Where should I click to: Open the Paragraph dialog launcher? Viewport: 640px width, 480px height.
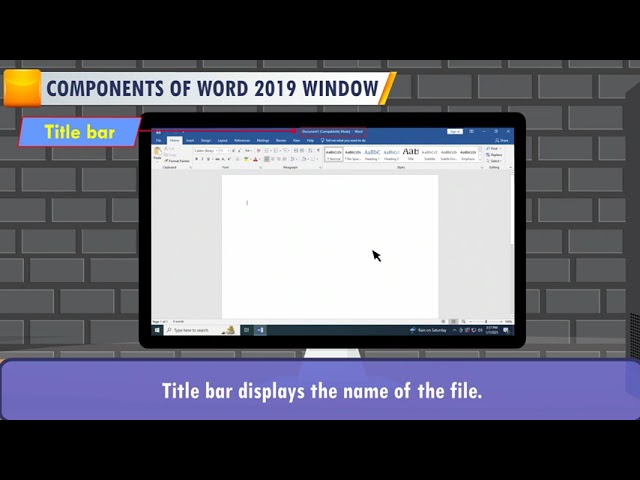(x=321, y=168)
